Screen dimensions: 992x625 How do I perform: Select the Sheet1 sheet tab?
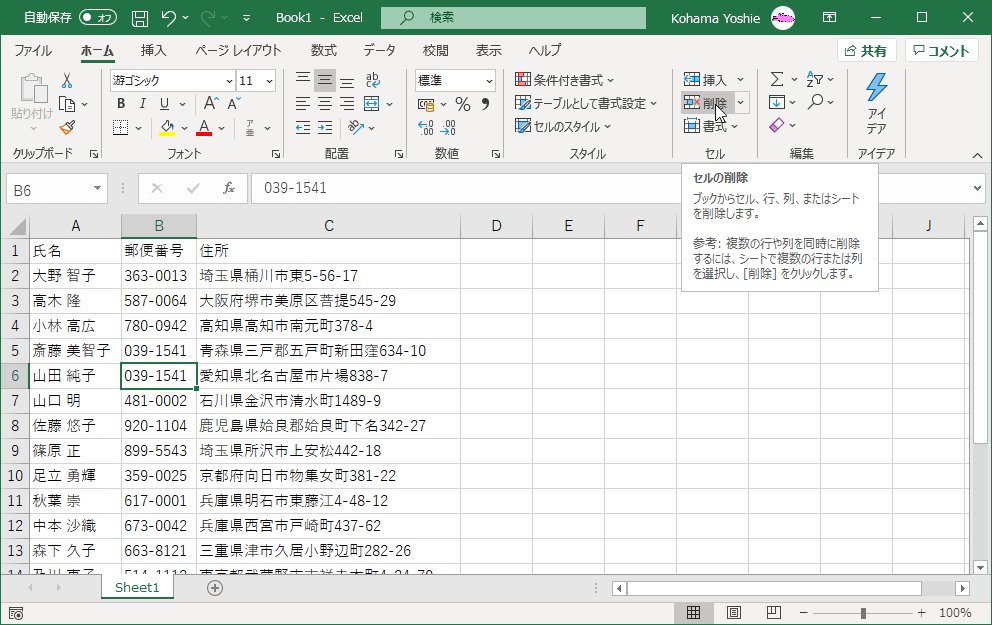(x=137, y=588)
